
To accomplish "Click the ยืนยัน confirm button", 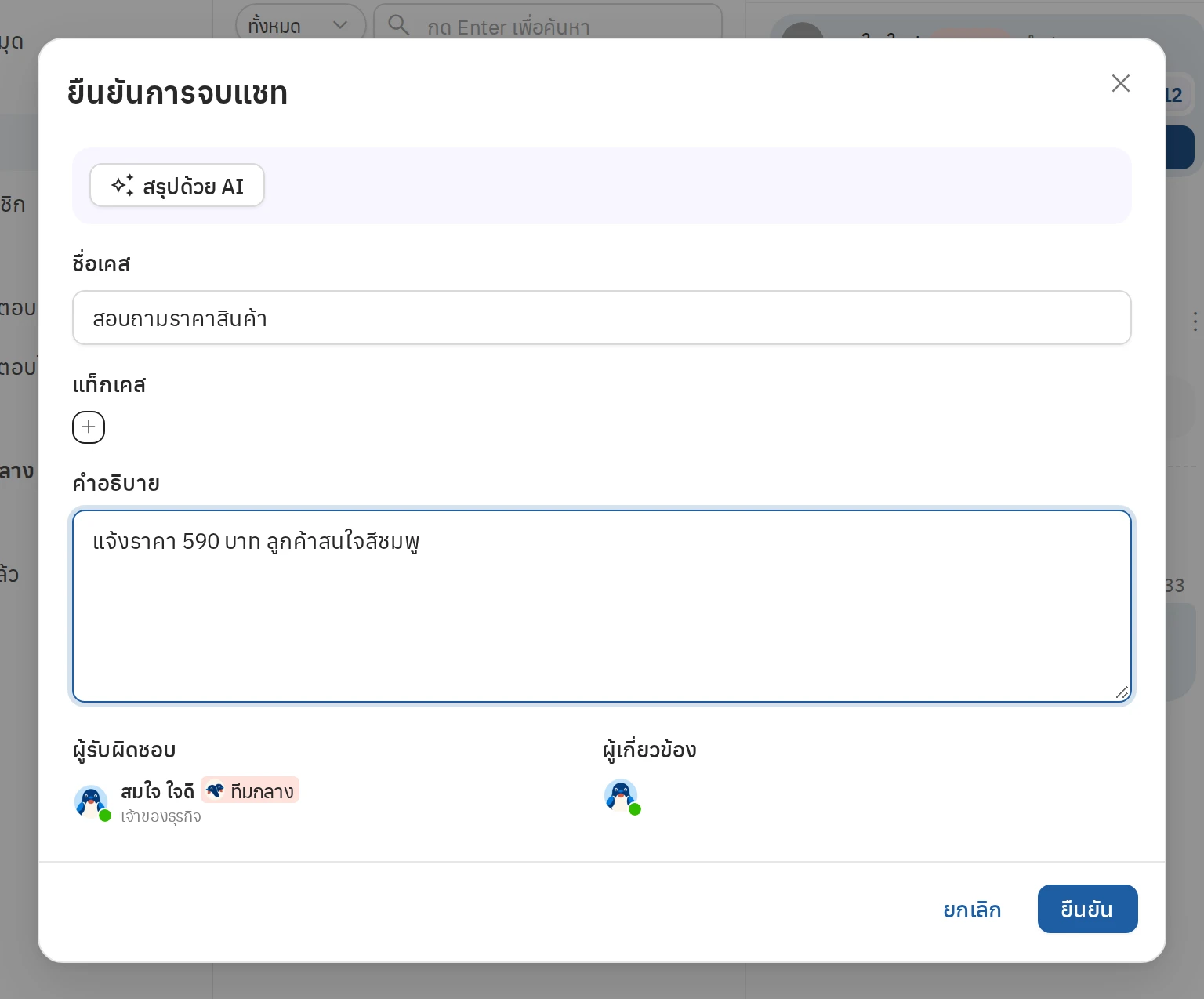I will (1087, 910).
